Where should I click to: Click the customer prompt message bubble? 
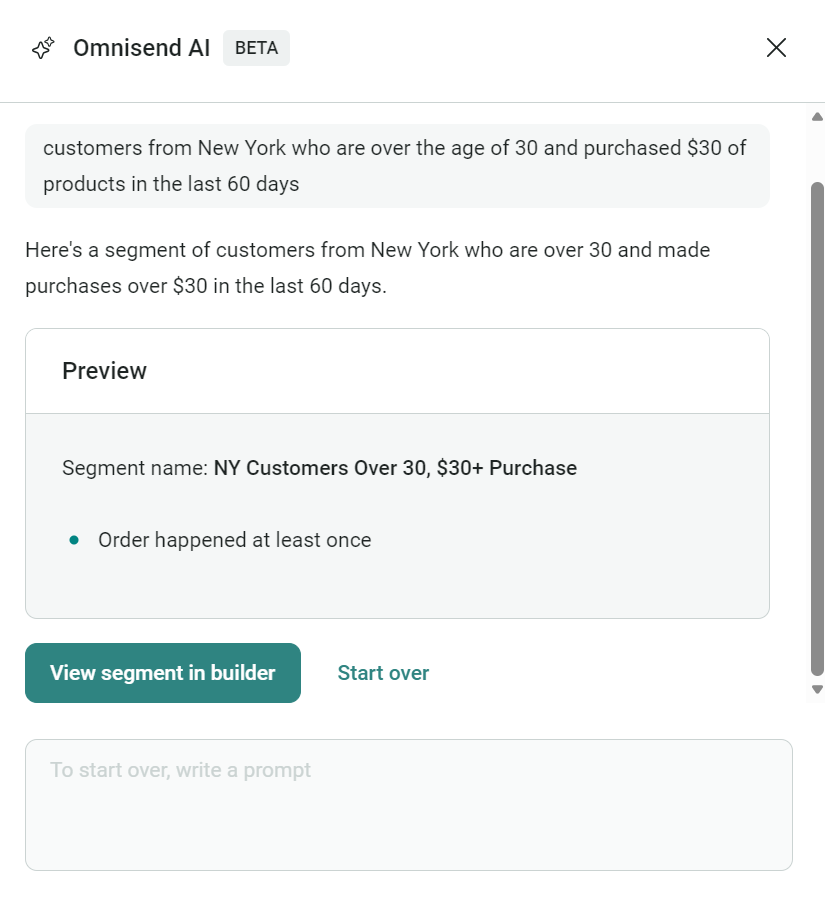coord(397,165)
